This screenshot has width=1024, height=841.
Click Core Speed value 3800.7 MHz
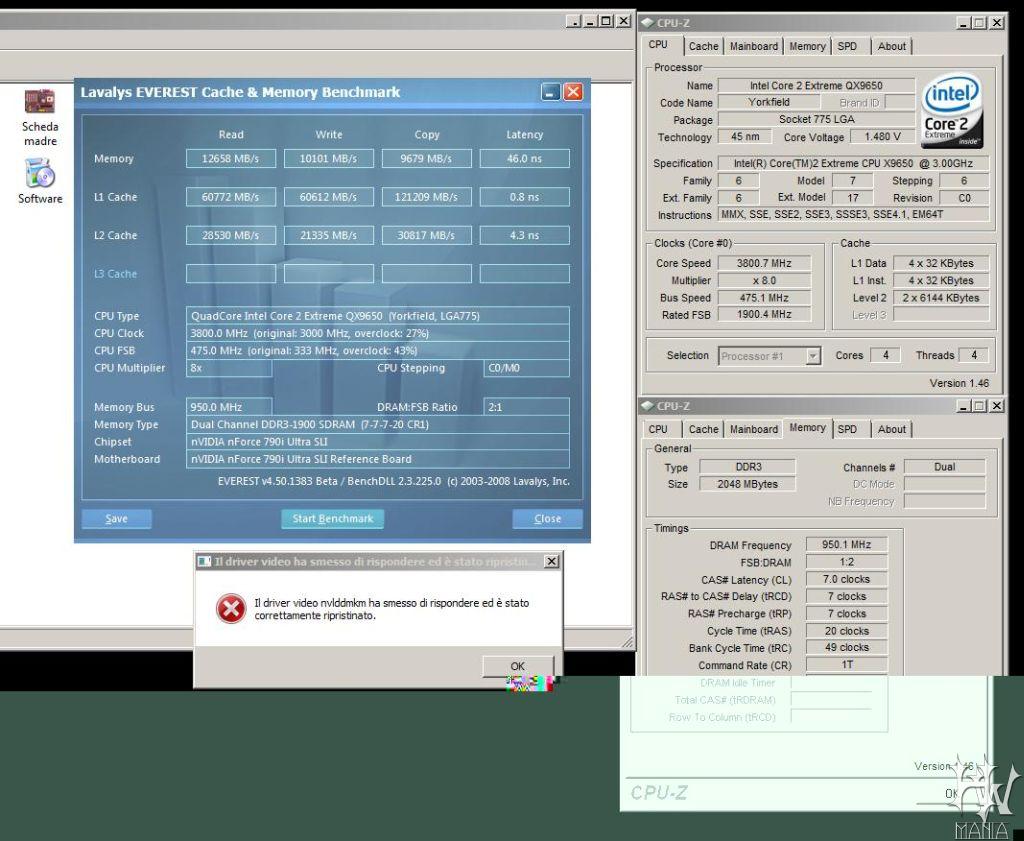point(764,263)
